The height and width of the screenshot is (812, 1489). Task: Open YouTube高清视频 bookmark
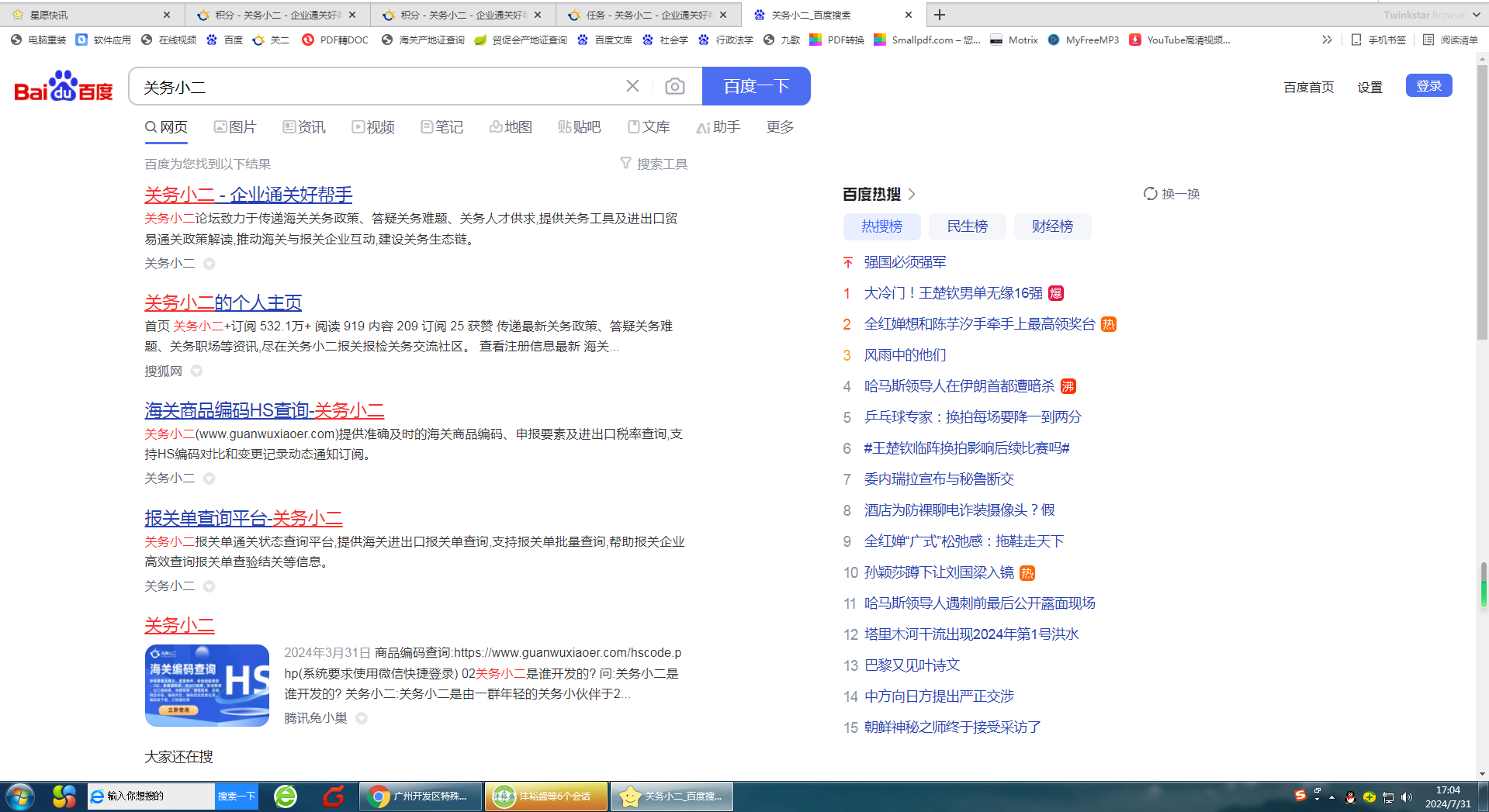1179,40
